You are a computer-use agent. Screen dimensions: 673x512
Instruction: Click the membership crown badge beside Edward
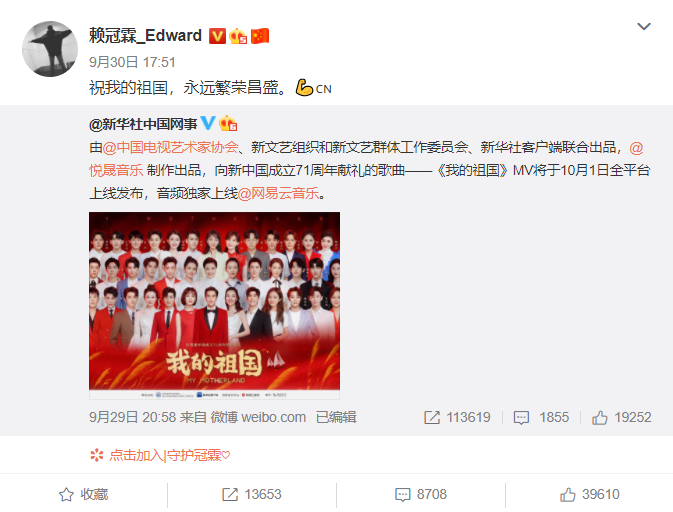click(x=238, y=36)
